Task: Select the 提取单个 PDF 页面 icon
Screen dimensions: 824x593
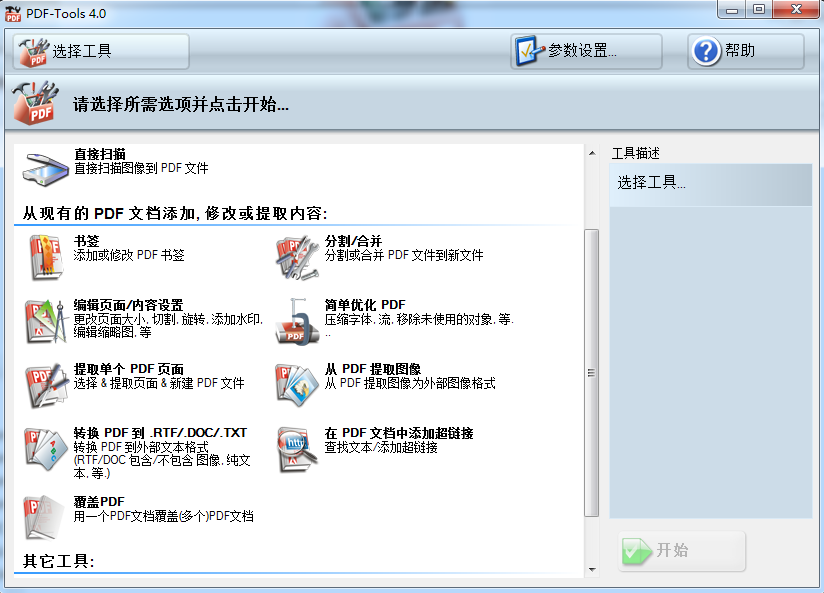Action: tap(47, 385)
